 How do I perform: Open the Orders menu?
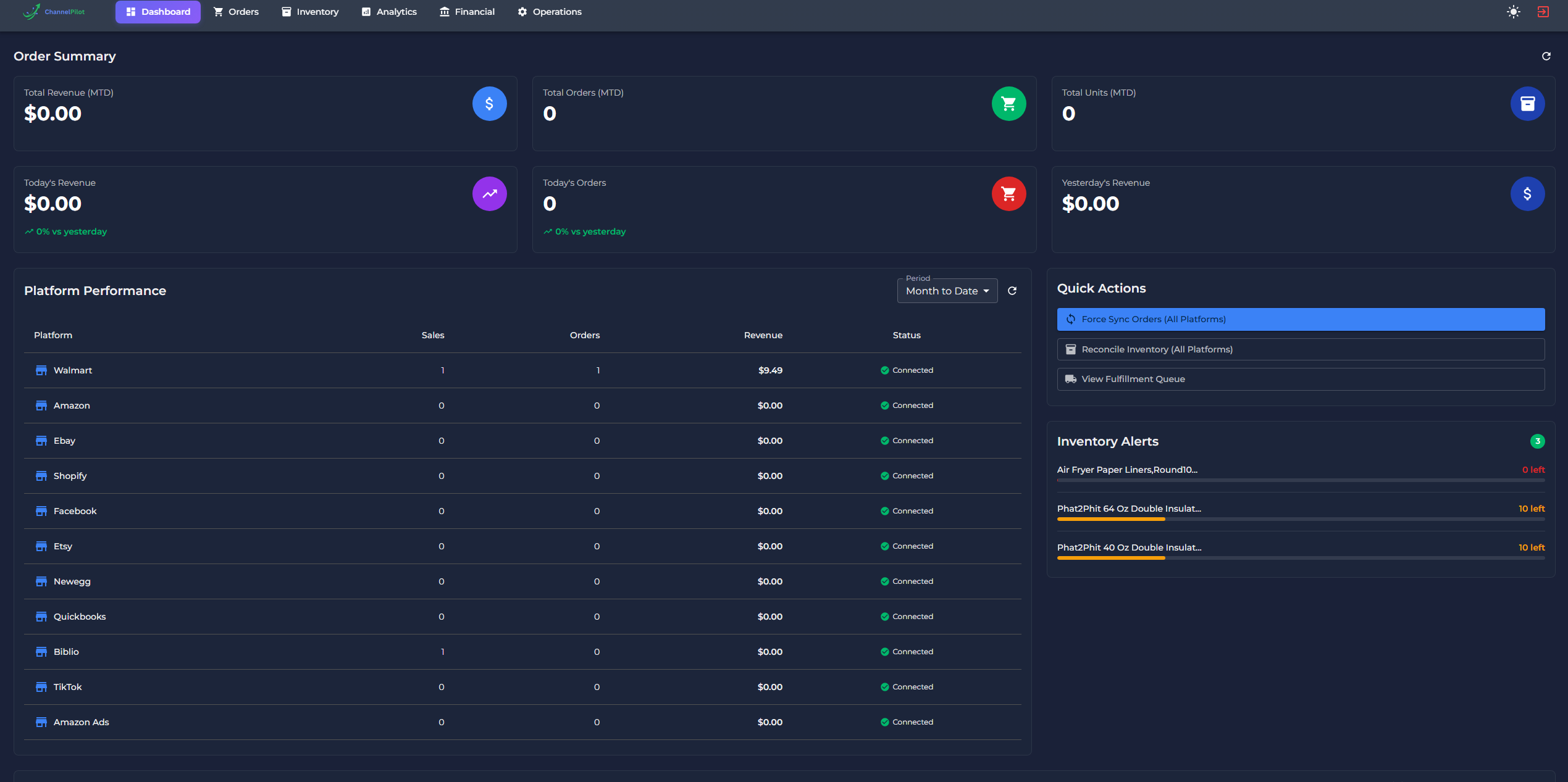[x=236, y=12]
